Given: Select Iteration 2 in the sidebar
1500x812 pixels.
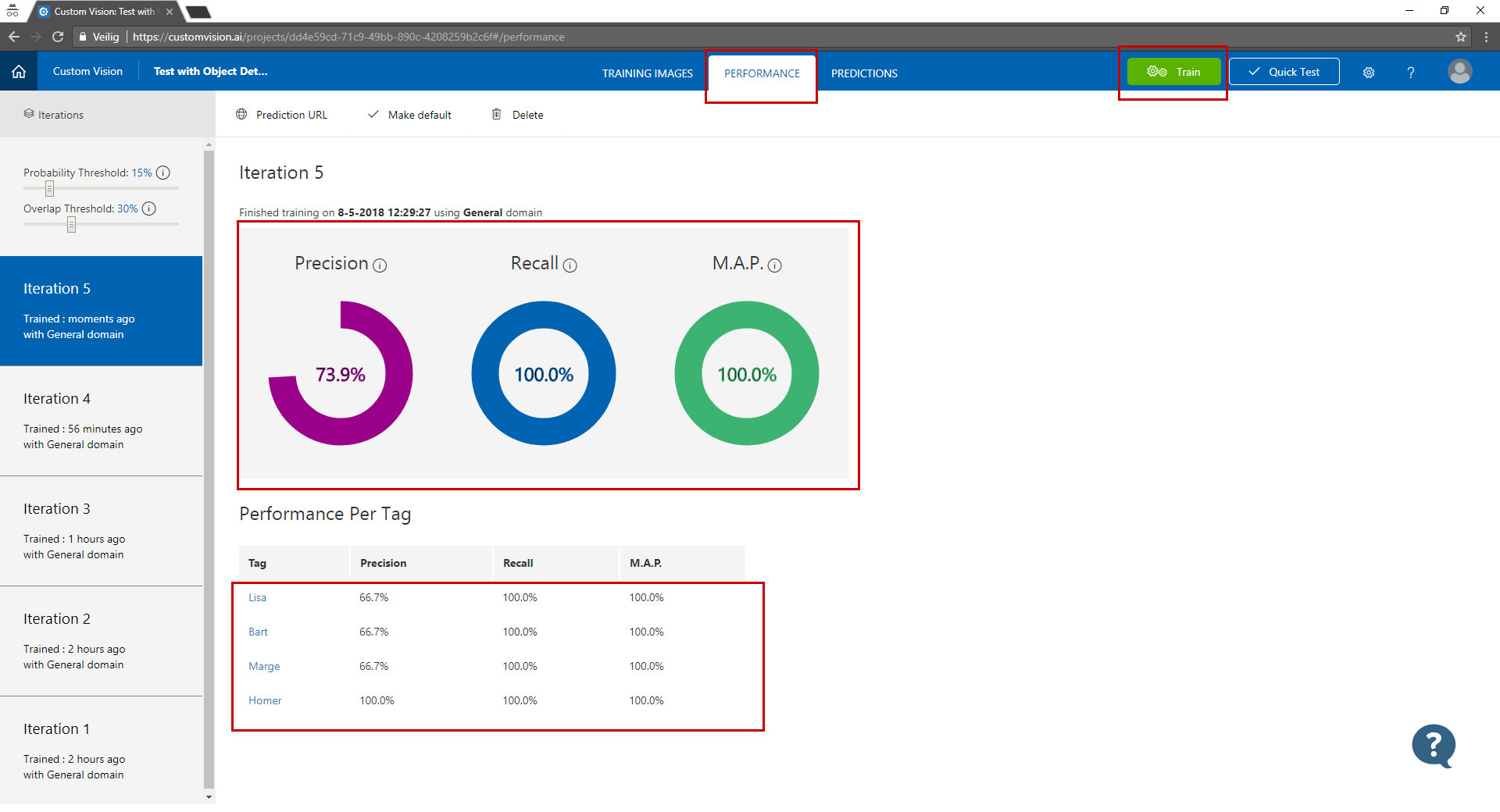Looking at the screenshot, I should point(101,641).
